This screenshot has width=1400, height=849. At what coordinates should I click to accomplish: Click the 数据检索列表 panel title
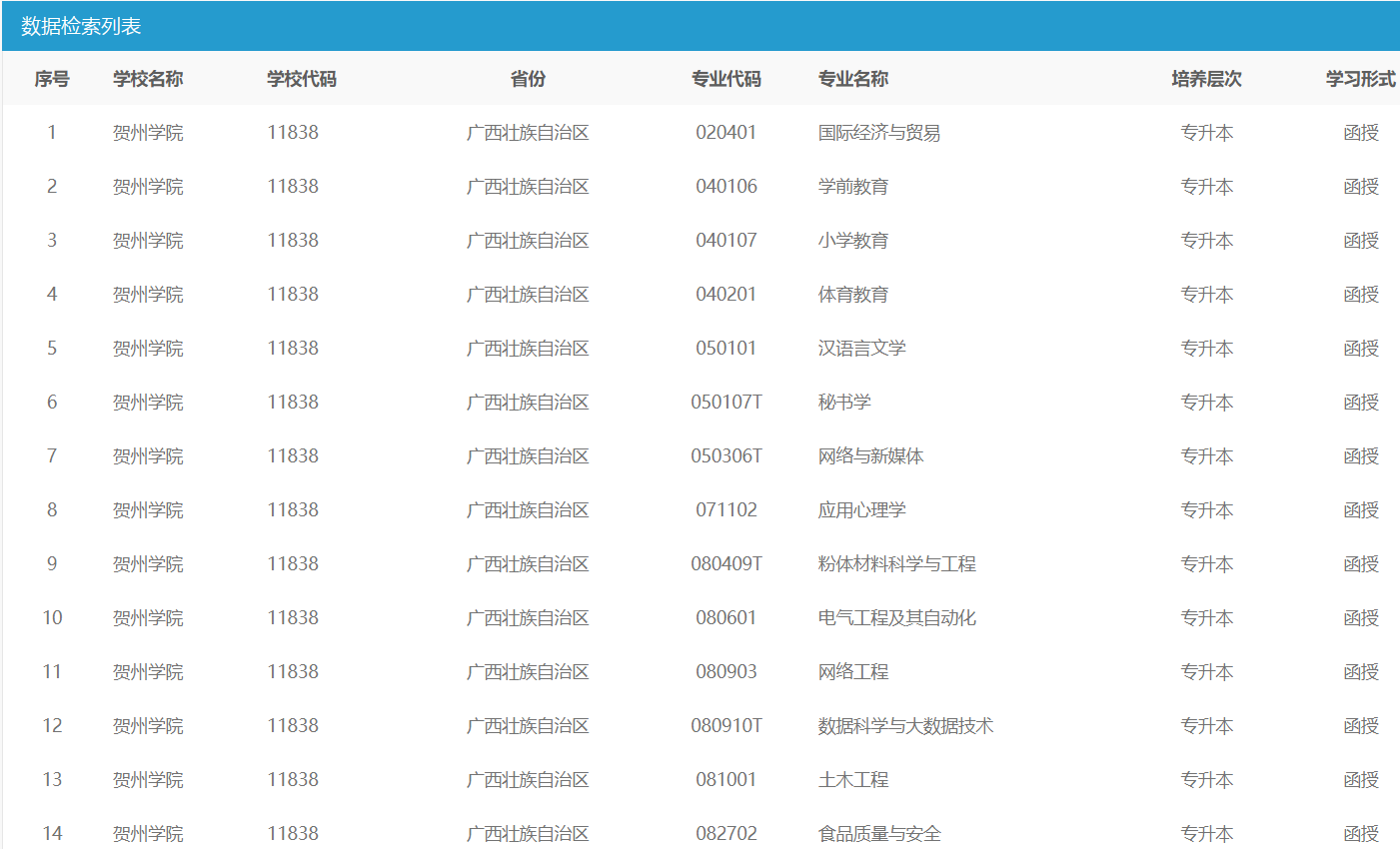[x=81, y=26]
